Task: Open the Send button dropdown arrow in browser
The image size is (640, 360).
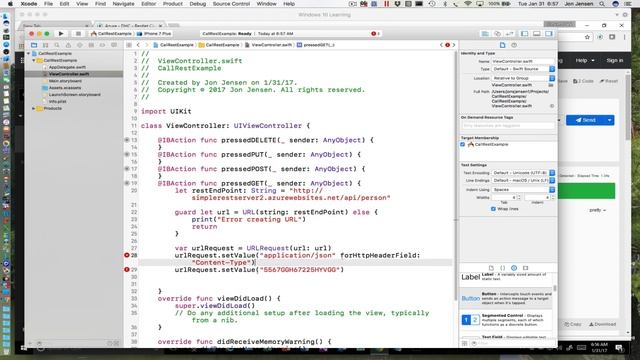Action: pyautogui.click(x=609, y=120)
